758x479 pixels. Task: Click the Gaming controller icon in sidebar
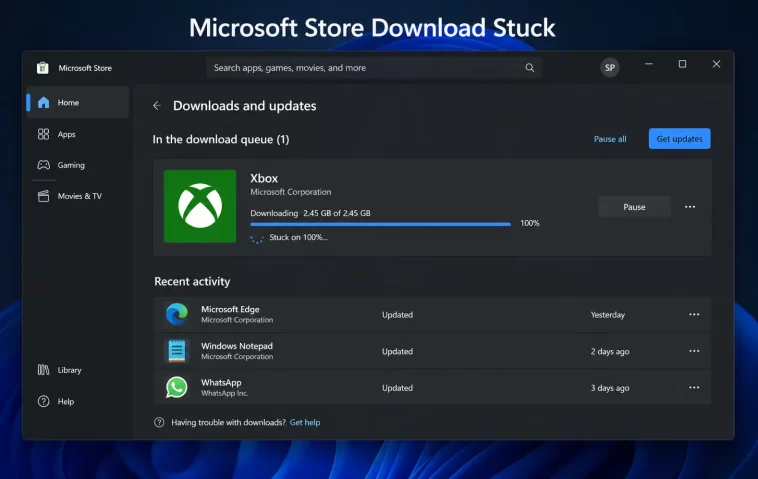pos(44,165)
